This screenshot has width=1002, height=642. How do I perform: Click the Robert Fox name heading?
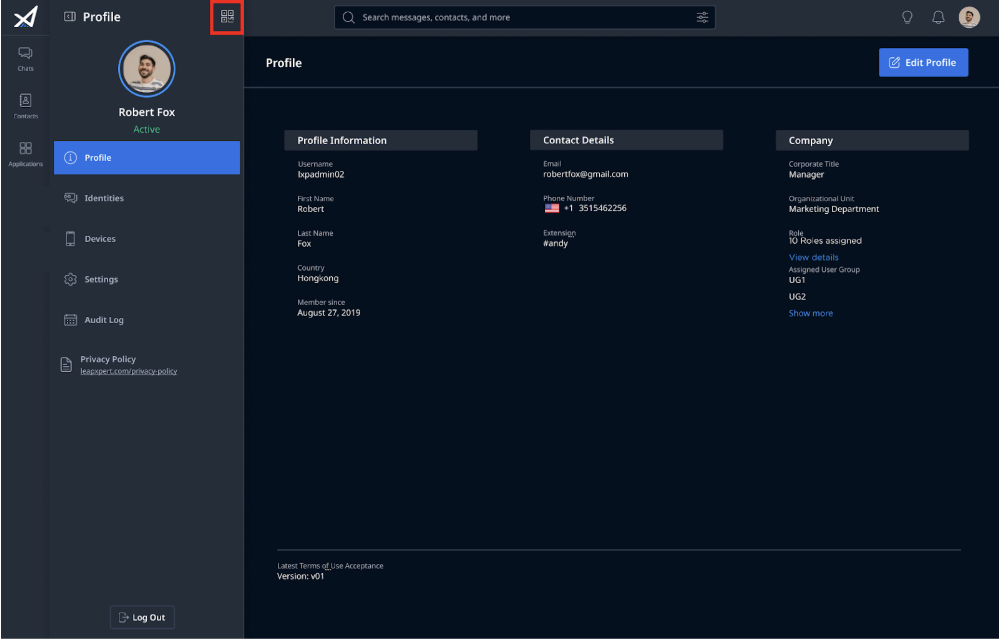pos(147,112)
